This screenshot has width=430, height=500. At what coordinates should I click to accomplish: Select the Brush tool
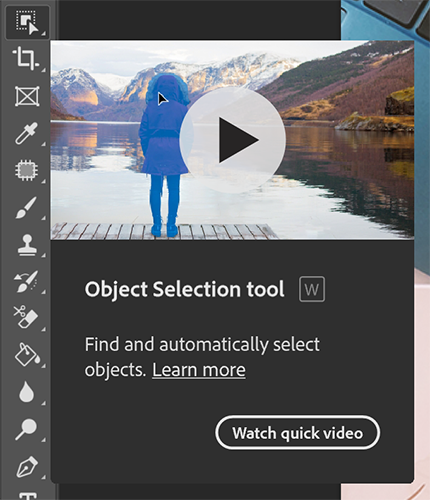[26, 207]
